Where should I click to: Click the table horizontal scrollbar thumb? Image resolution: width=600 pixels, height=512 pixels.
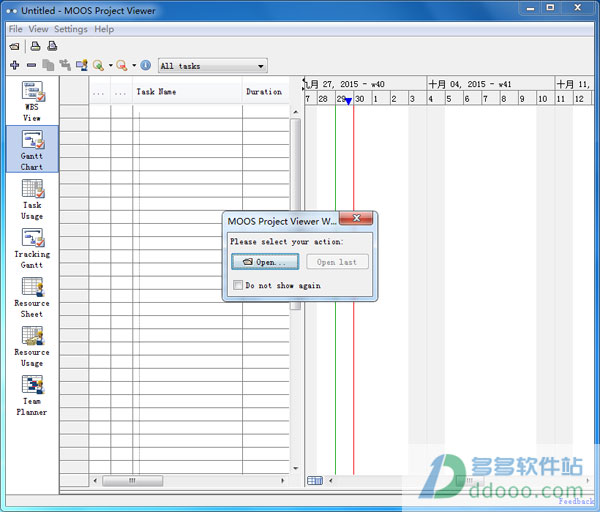(132, 481)
